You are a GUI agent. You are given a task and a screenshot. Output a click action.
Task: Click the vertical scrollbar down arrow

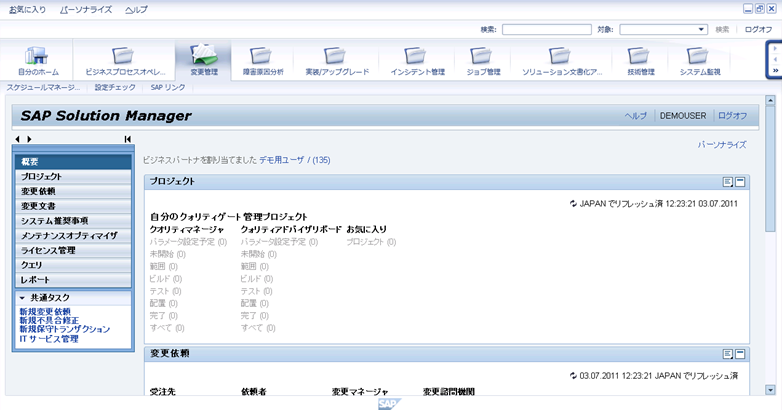pyautogui.click(x=770, y=390)
